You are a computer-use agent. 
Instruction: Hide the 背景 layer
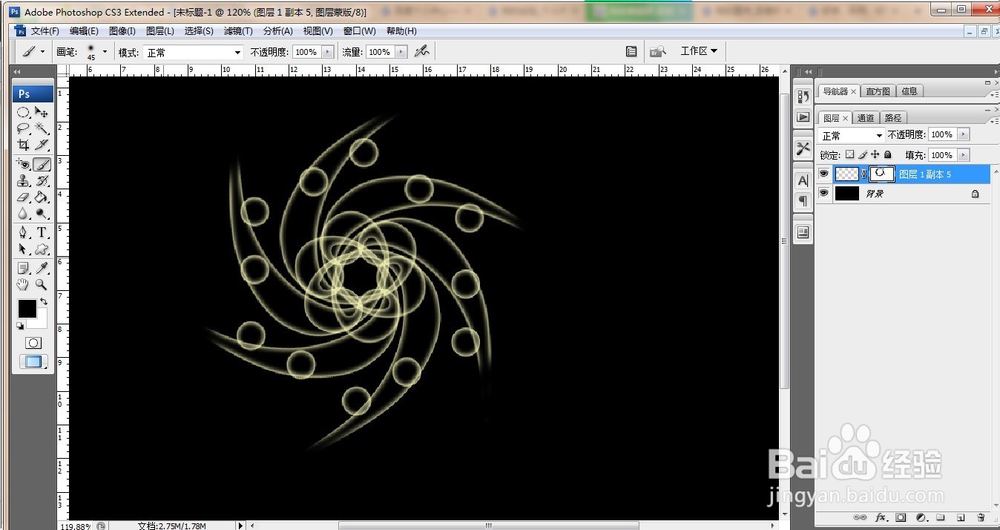[824, 193]
